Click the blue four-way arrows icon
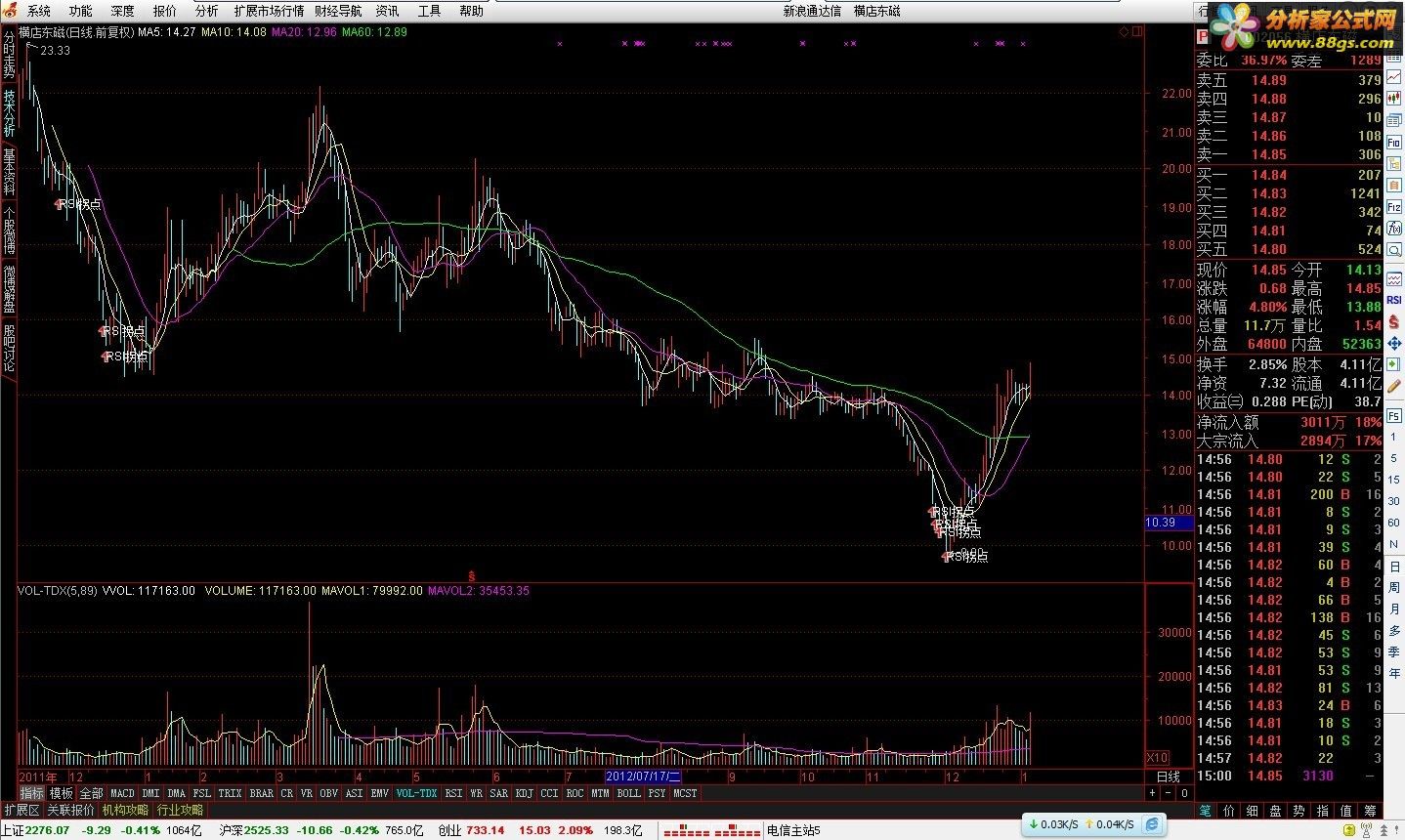1405x840 pixels. click(x=1394, y=344)
